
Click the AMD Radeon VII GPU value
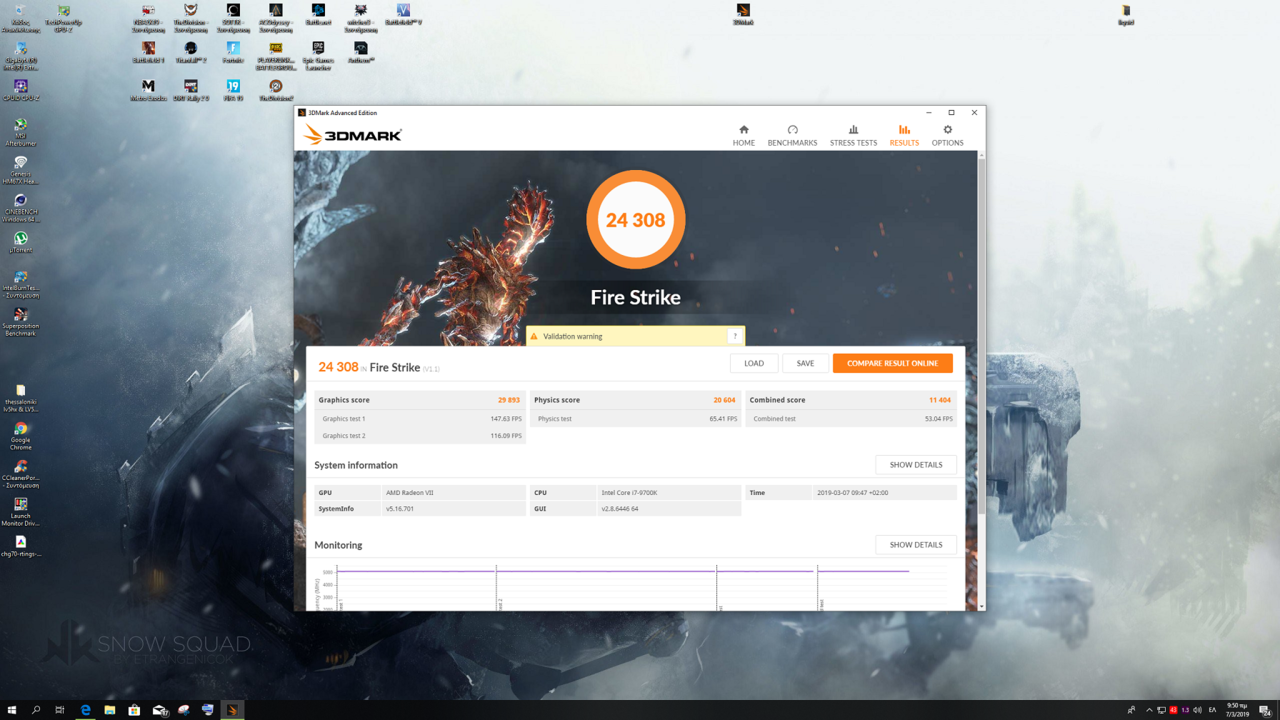tap(410, 493)
